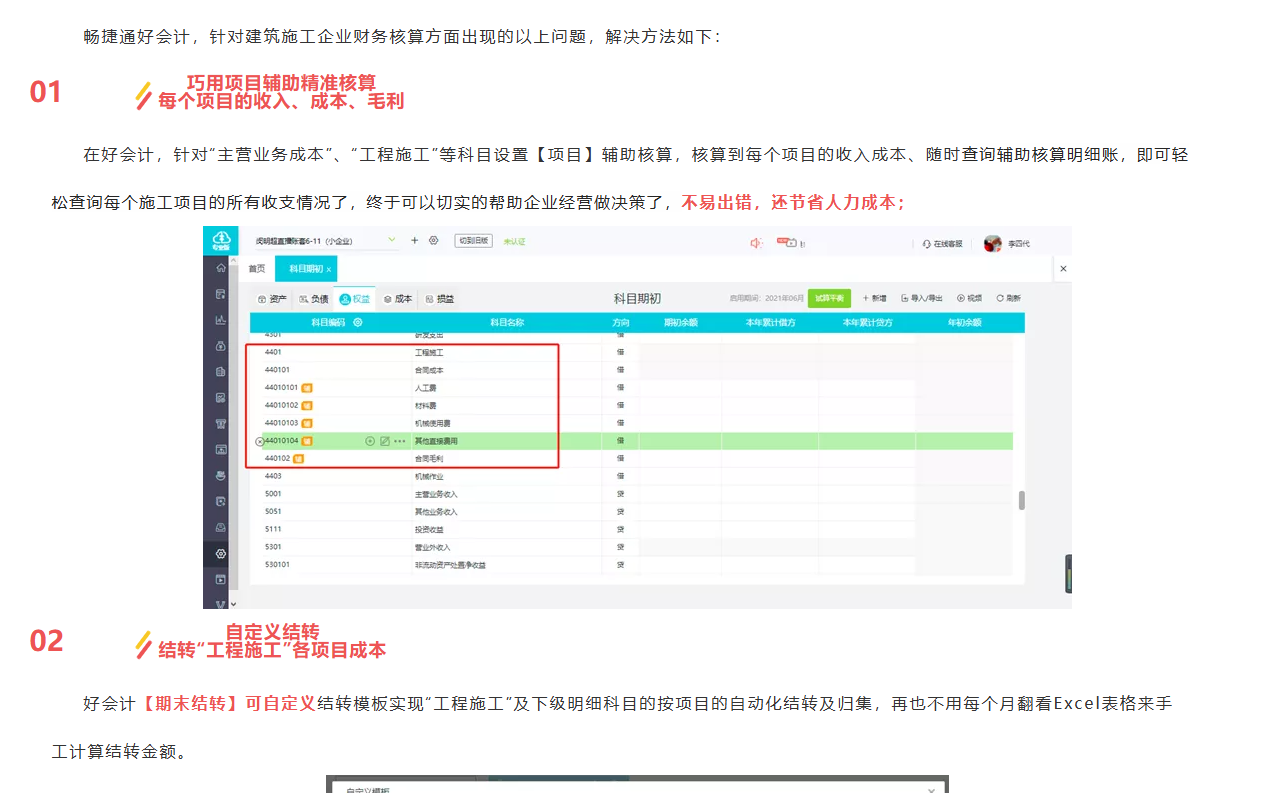Click the 本年累计贷方 column header
This screenshot has height=793, width=1279.
click(867, 323)
